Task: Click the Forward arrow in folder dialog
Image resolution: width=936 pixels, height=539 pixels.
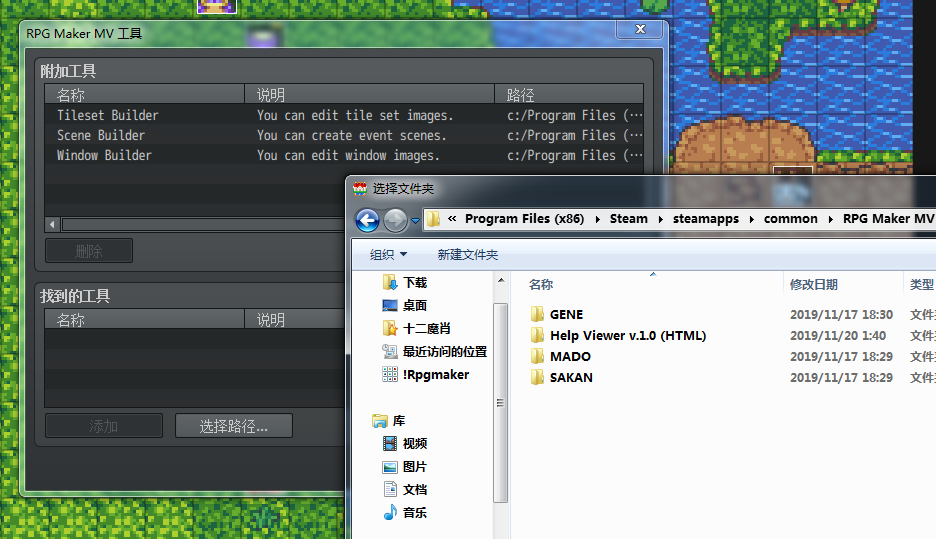Action: coord(395,220)
